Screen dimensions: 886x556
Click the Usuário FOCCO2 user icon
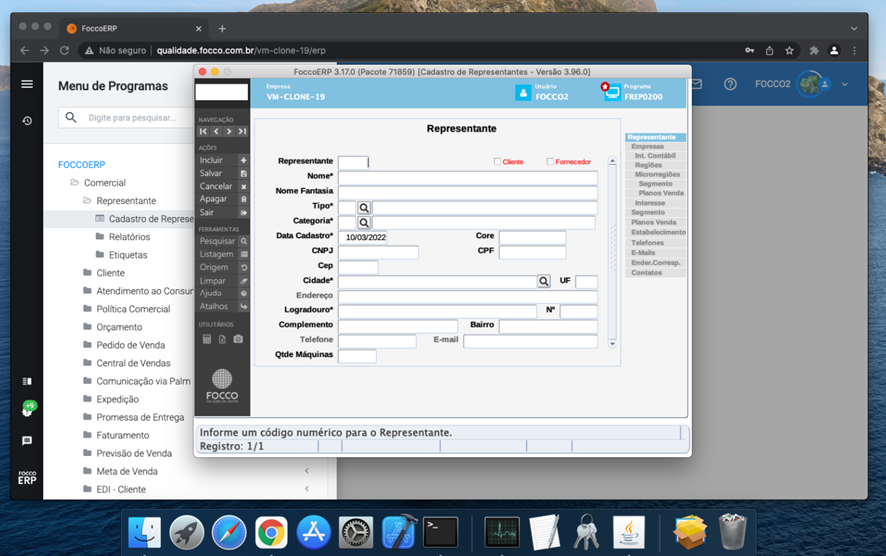pyautogui.click(x=523, y=93)
